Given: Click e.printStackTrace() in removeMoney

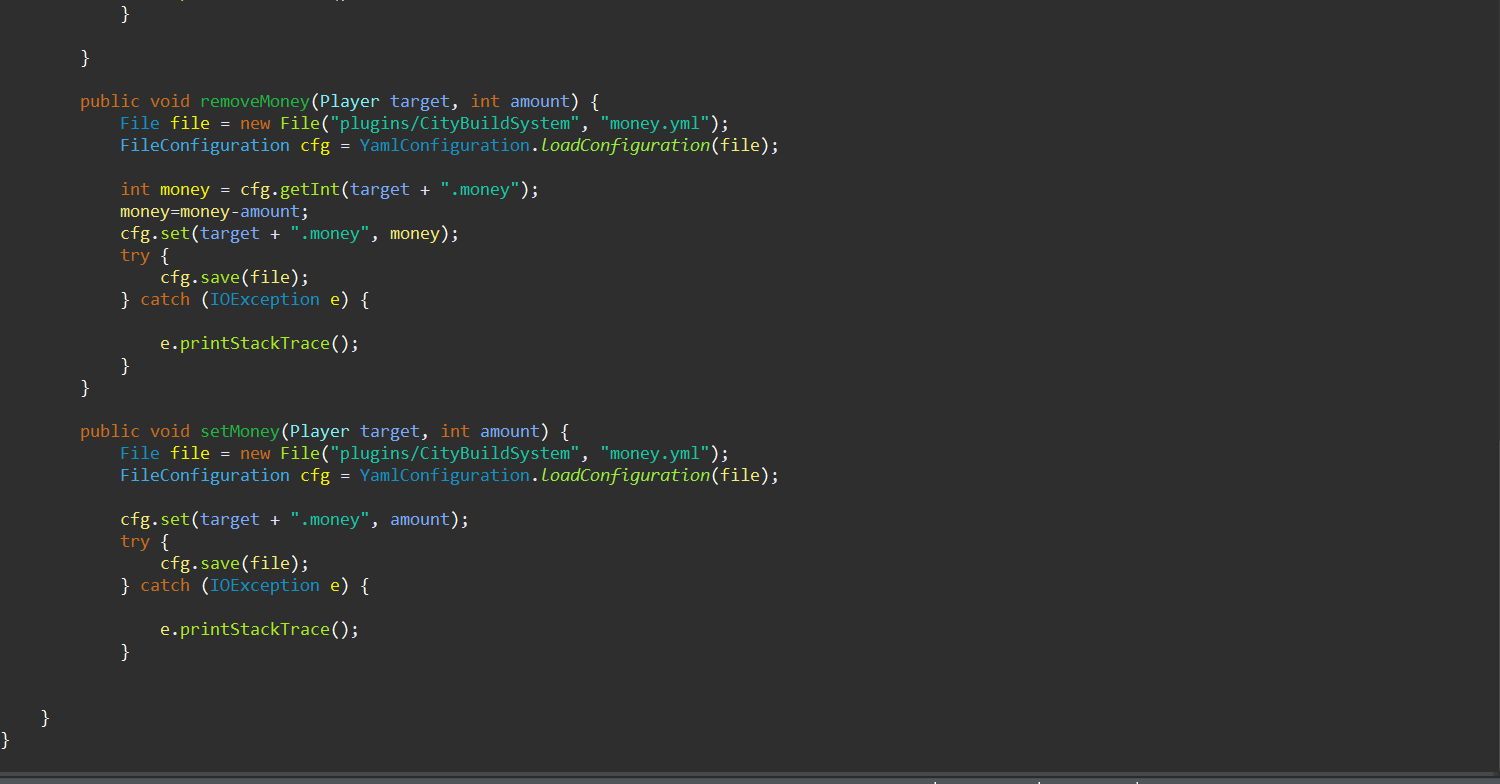Looking at the screenshot, I should point(259,343).
